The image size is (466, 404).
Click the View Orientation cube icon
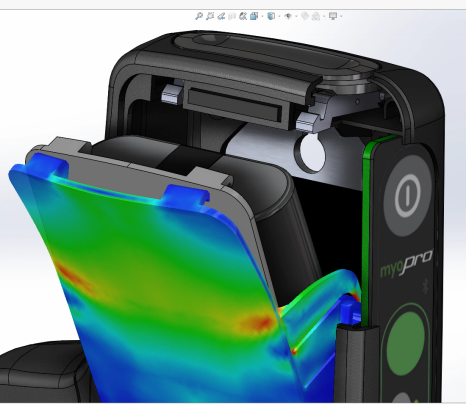pyautogui.click(x=254, y=16)
